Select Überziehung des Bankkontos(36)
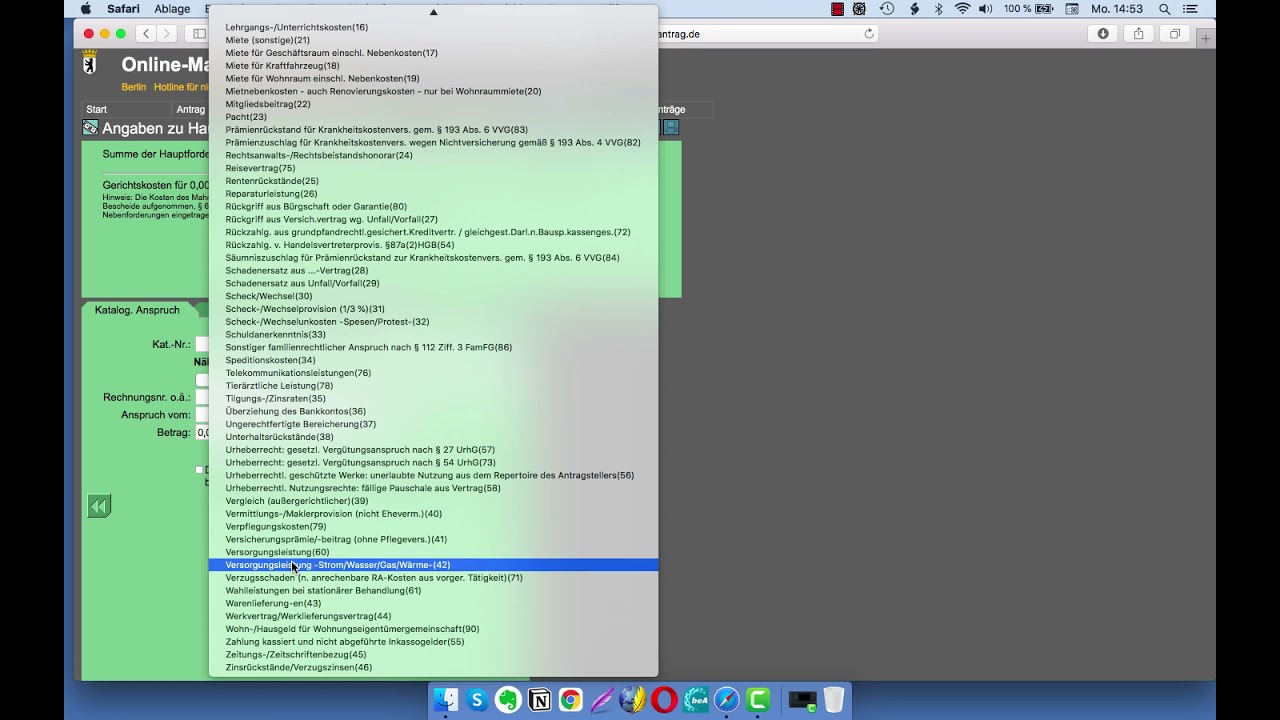This screenshot has height=720, width=1280. pyautogui.click(x=433, y=411)
